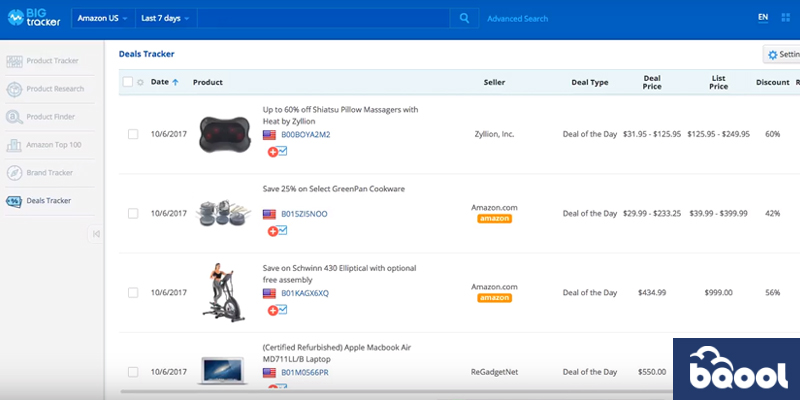
Task: Open the EN language selector
Action: 763,17
